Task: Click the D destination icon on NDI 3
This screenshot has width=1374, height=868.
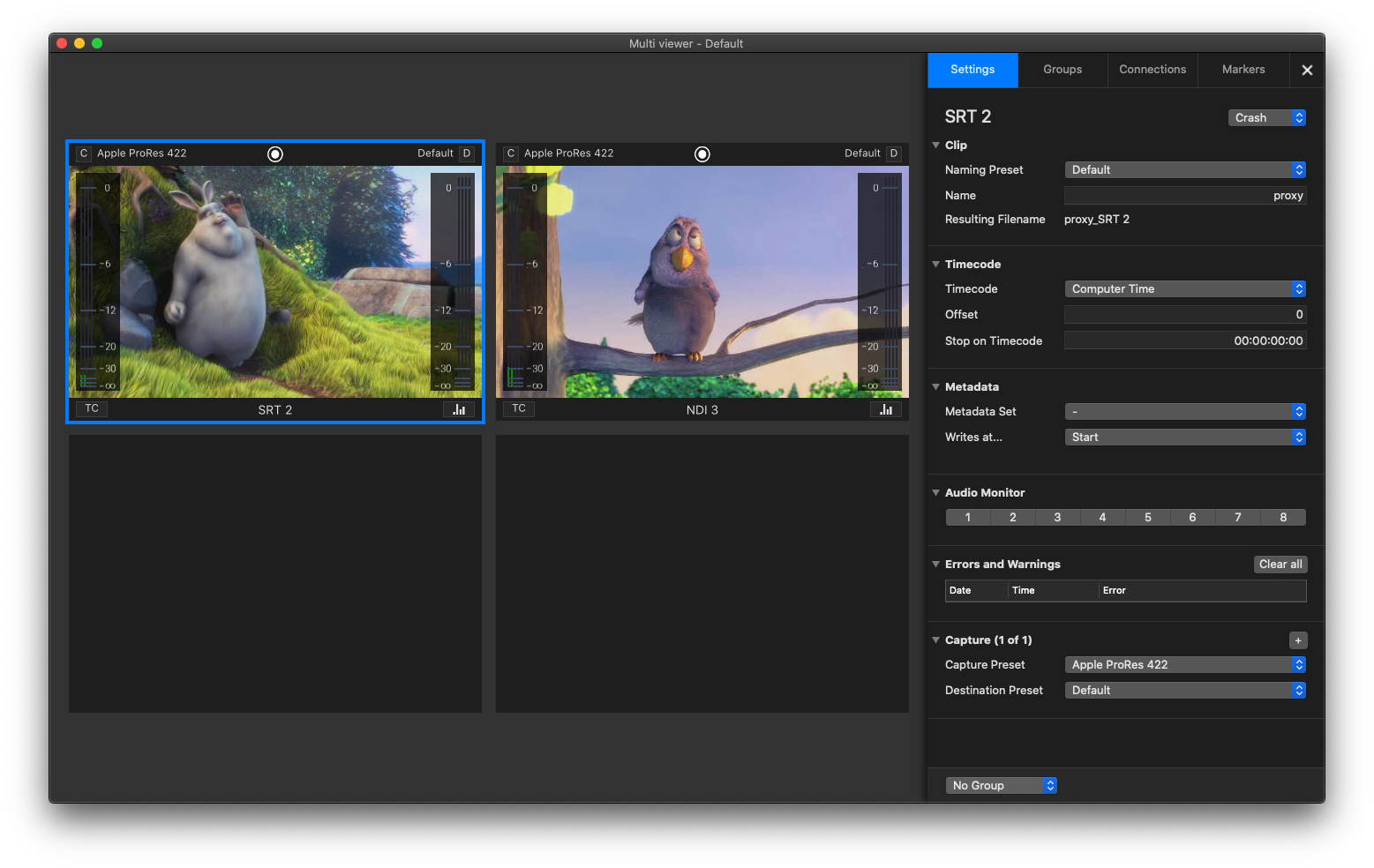Action: (894, 153)
